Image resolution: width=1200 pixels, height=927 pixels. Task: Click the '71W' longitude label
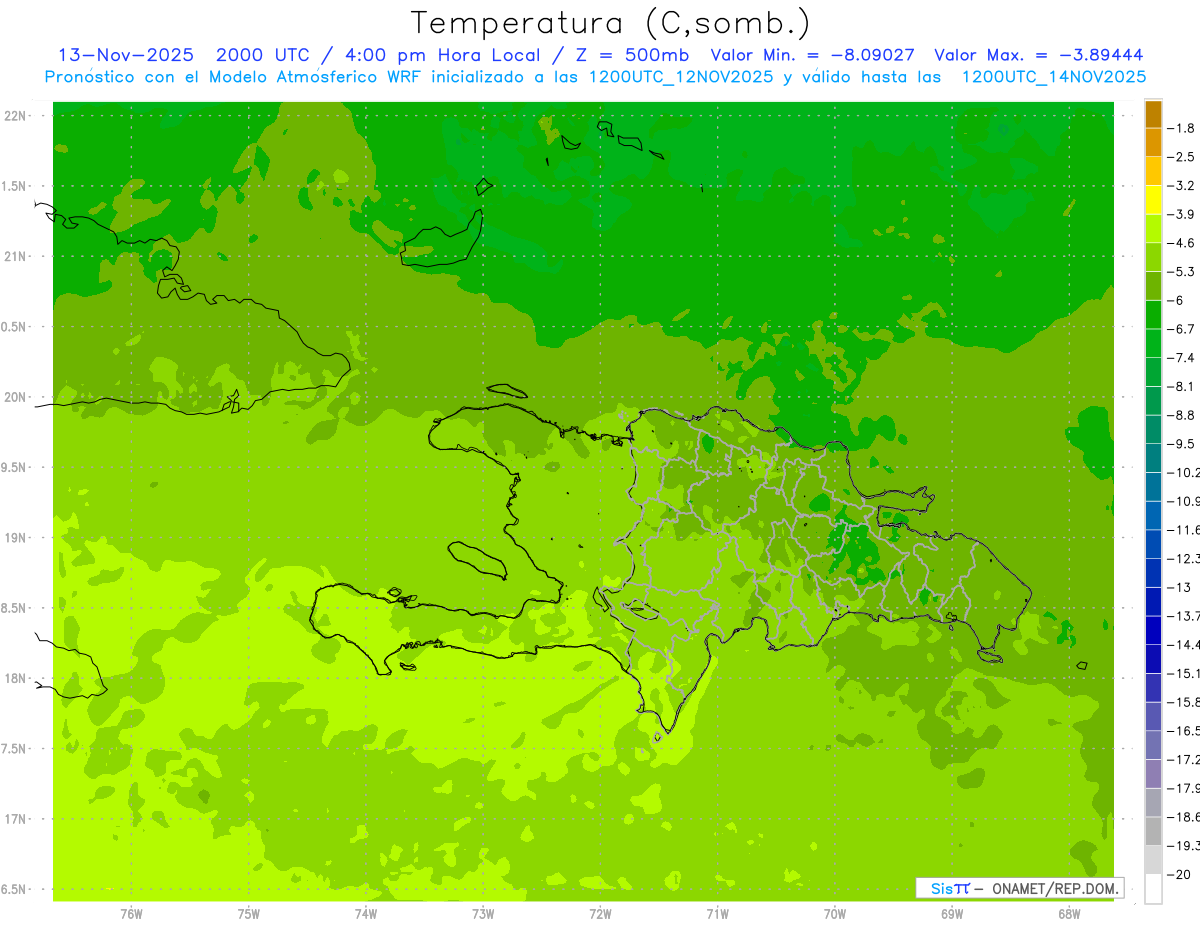point(717,914)
